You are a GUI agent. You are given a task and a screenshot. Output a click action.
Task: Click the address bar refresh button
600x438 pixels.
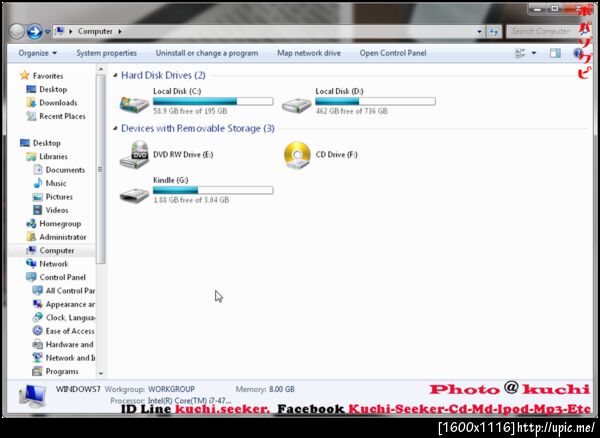[494, 32]
